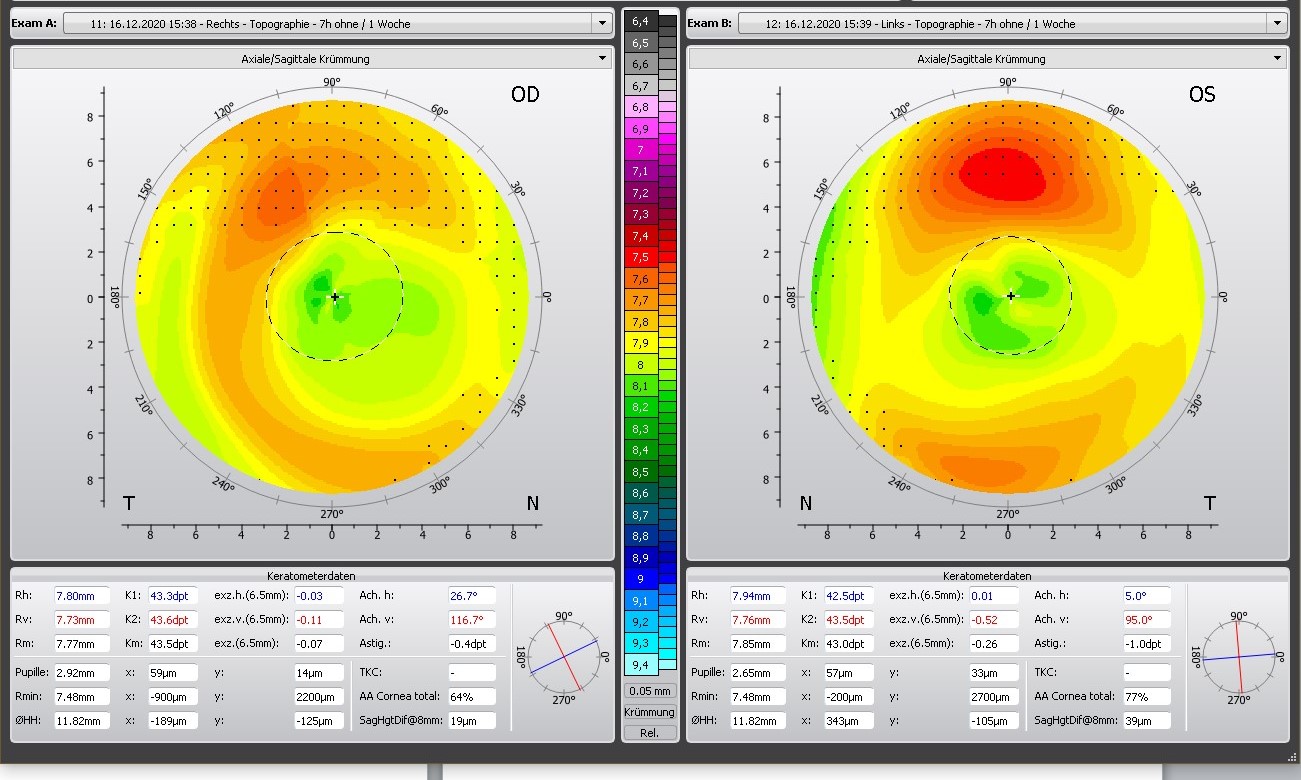Click the OS AA Cornea total 77% field

(1146, 697)
